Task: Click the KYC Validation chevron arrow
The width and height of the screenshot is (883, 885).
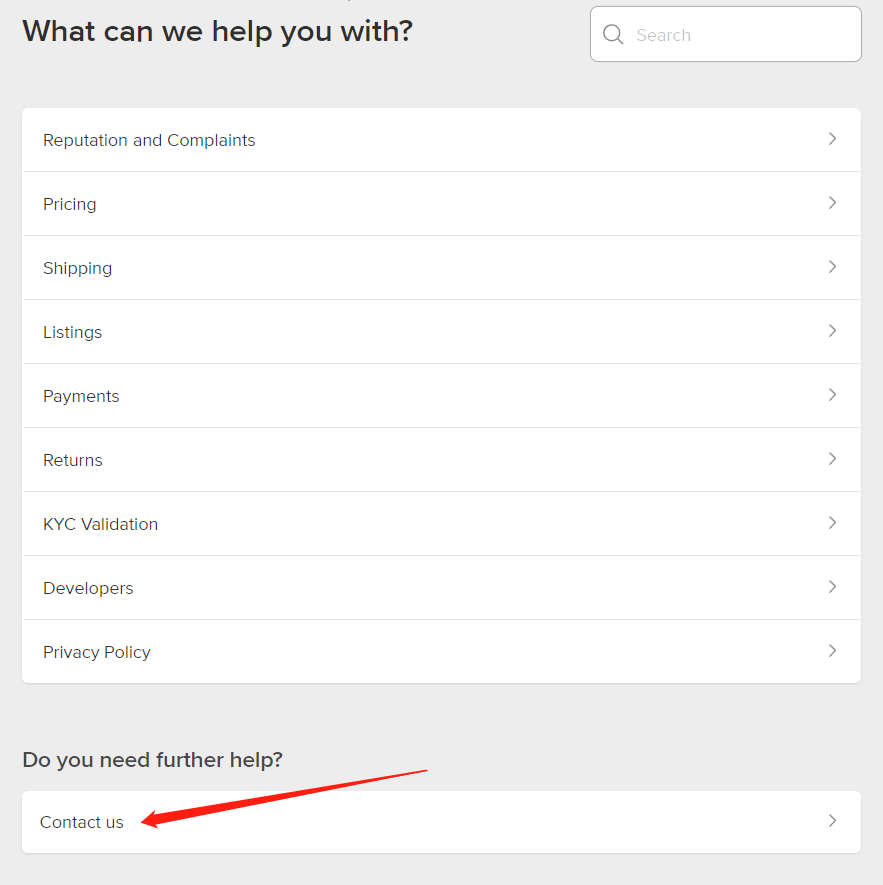Action: click(832, 523)
